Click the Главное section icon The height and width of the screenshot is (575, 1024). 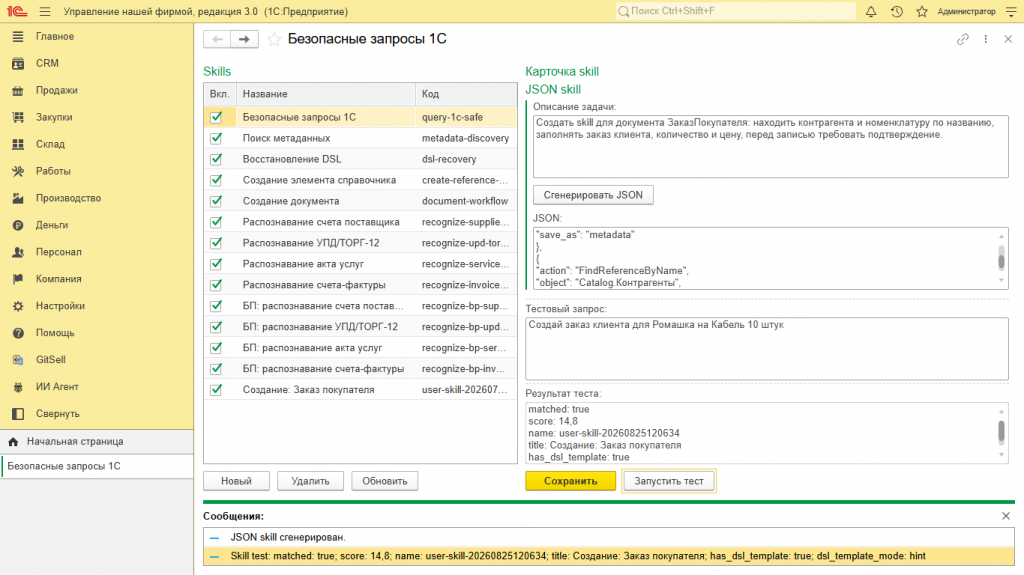point(18,37)
